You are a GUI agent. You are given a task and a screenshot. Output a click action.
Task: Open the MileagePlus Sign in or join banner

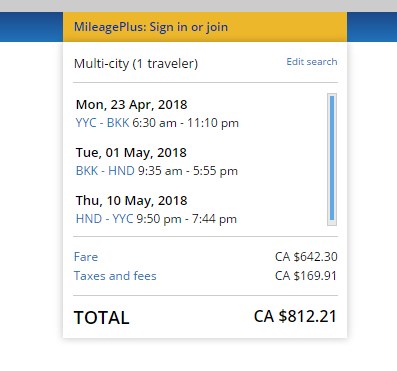pyautogui.click(x=205, y=27)
